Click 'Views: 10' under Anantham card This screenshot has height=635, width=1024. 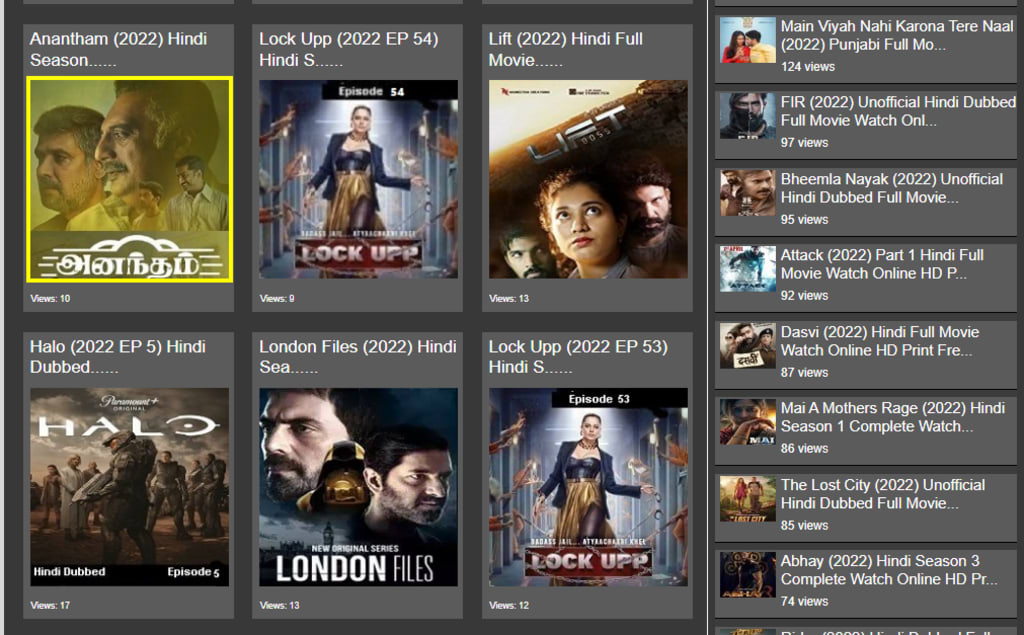pos(50,299)
